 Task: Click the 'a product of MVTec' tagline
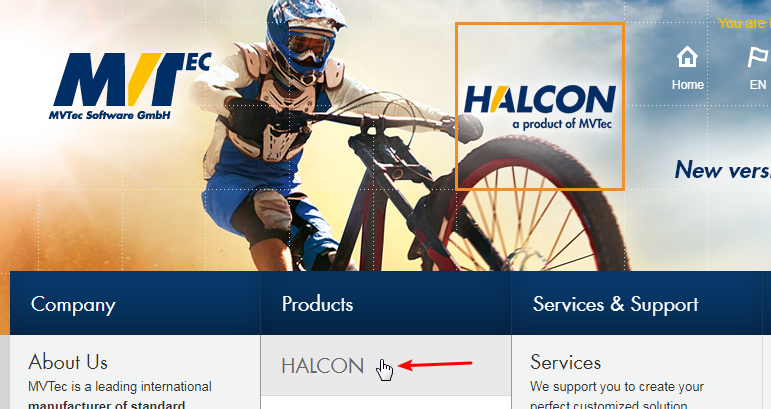(x=562, y=123)
